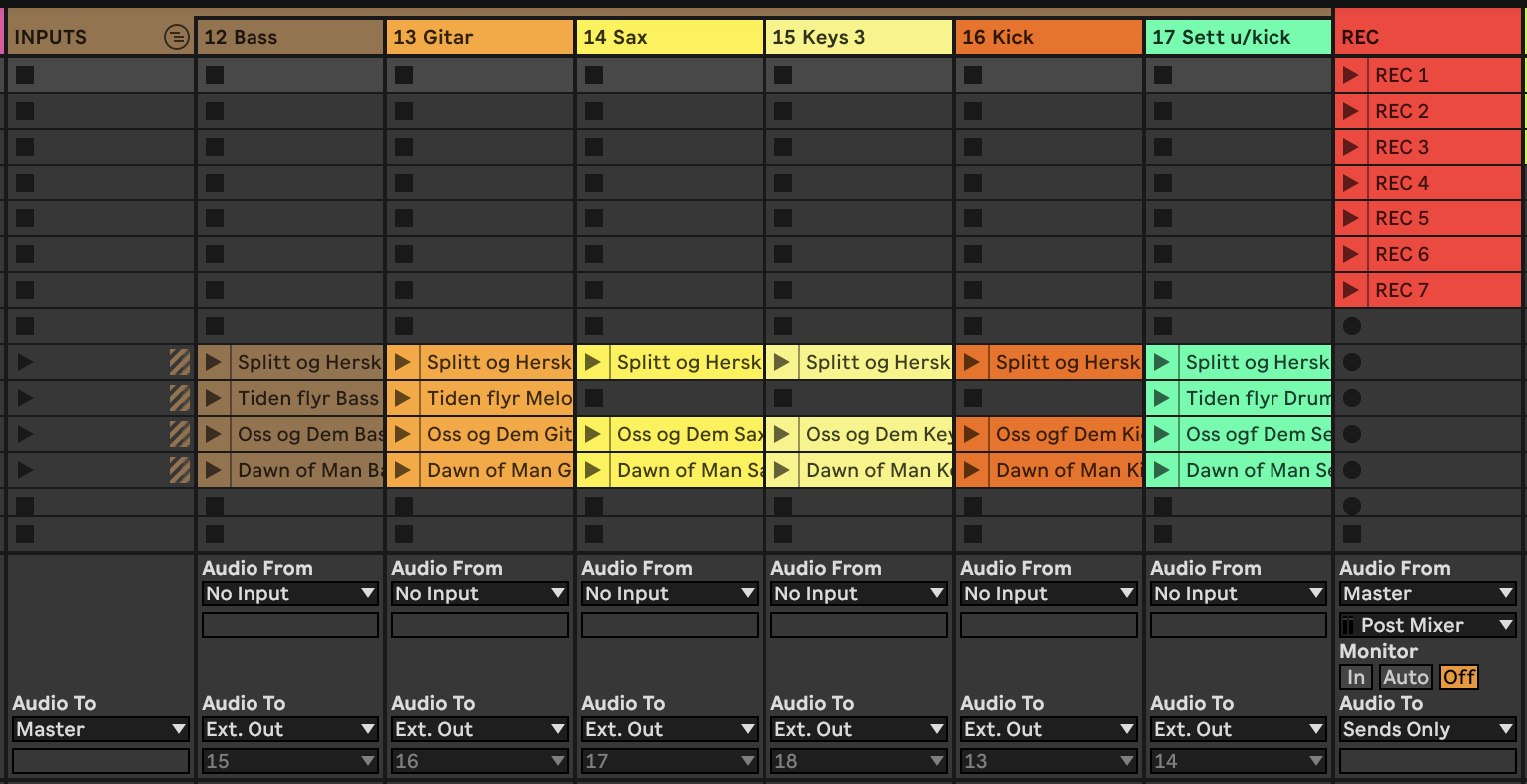Viewport: 1527px width, 784px height.
Task: Set REC track monitor to Auto
Action: tap(1405, 677)
